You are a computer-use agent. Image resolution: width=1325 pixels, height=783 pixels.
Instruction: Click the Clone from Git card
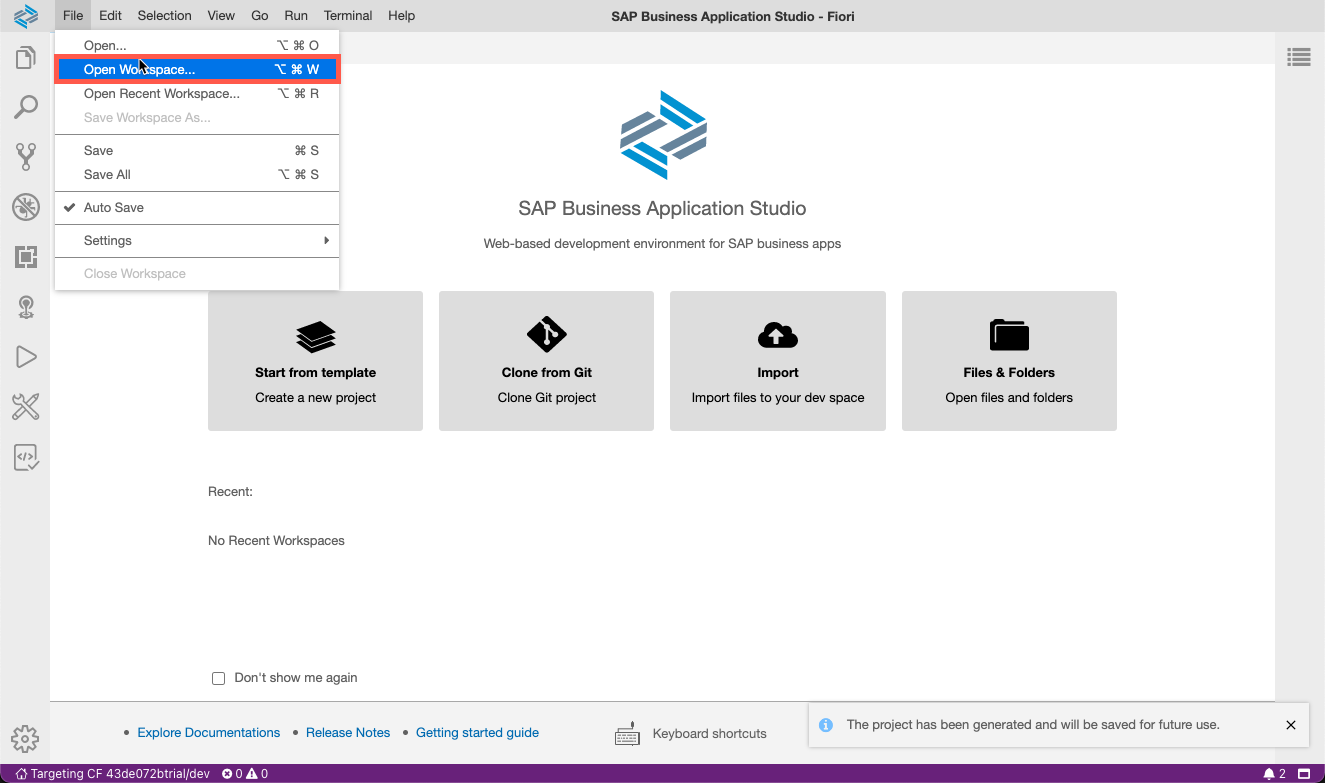pyautogui.click(x=546, y=361)
